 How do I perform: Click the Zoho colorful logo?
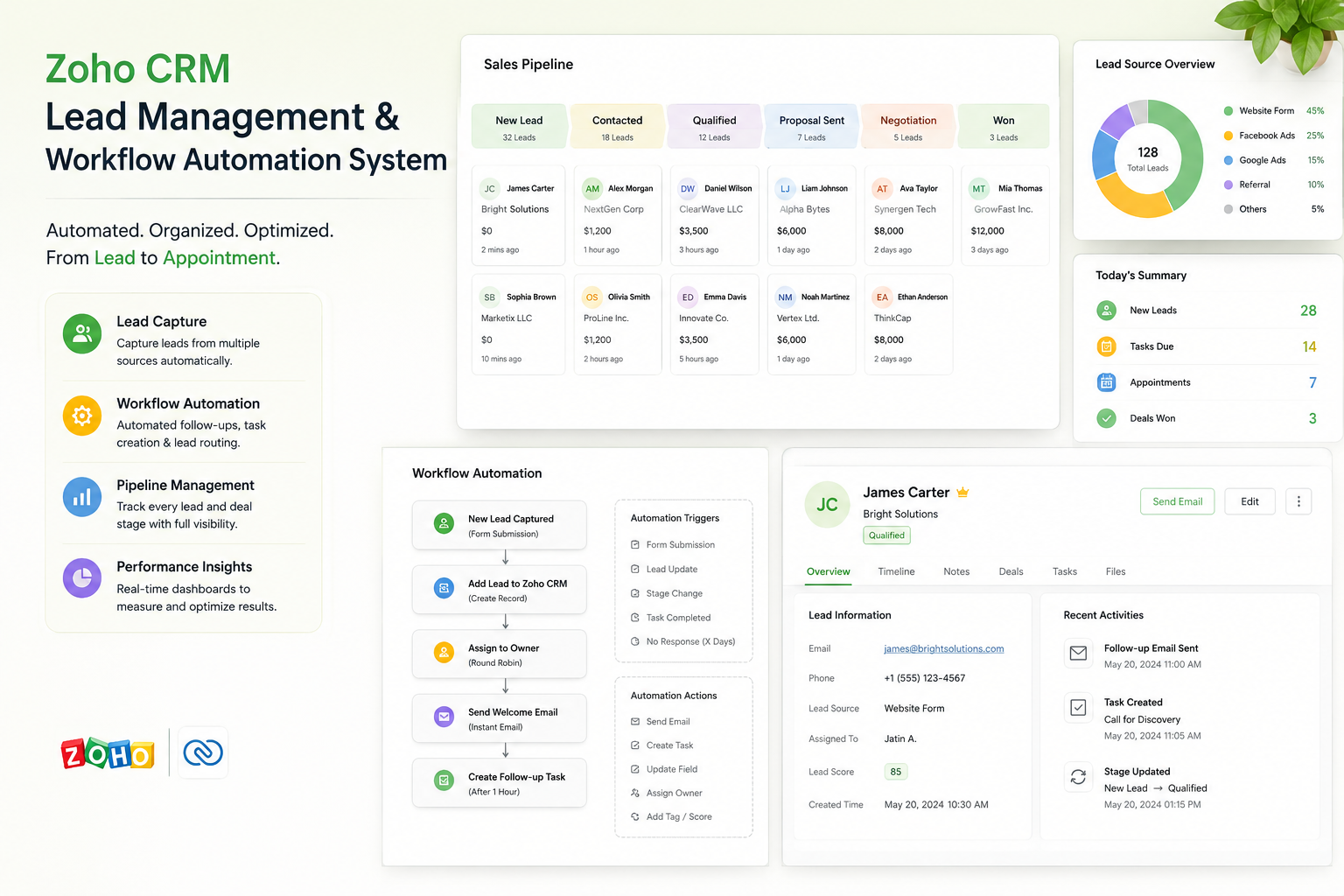108,753
